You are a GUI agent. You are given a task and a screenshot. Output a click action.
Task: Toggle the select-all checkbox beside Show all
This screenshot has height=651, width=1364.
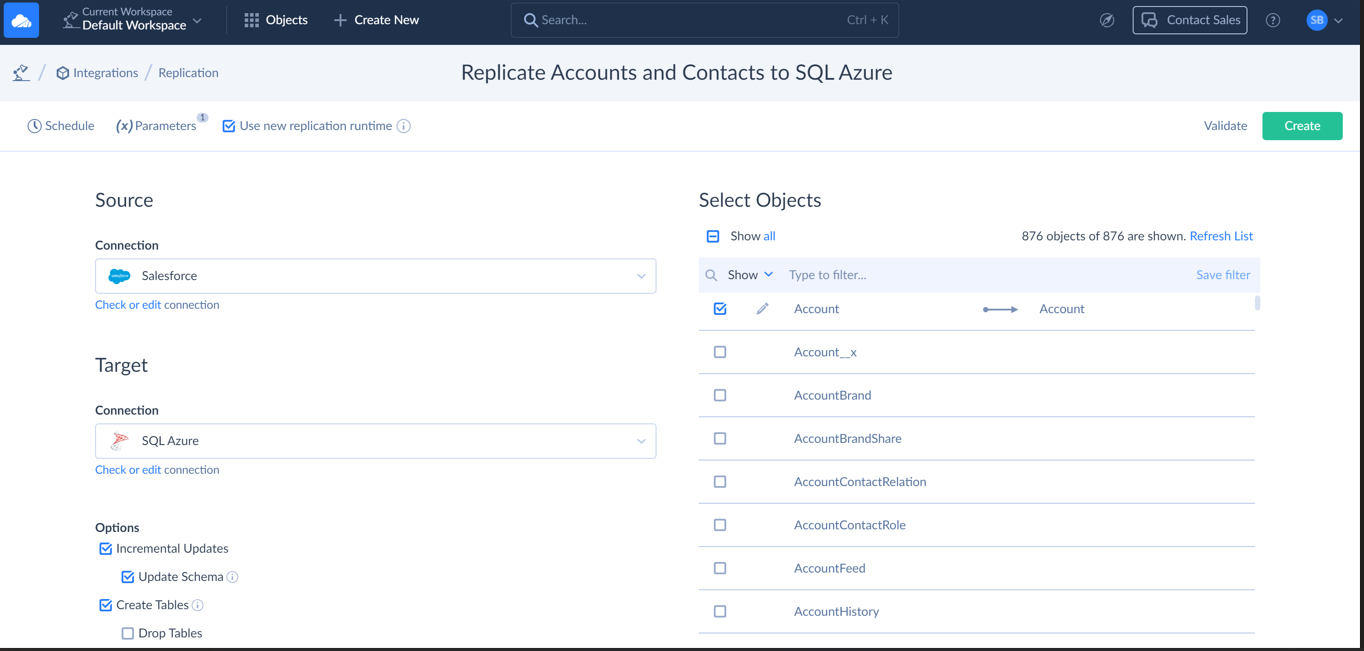click(x=713, y=237)
